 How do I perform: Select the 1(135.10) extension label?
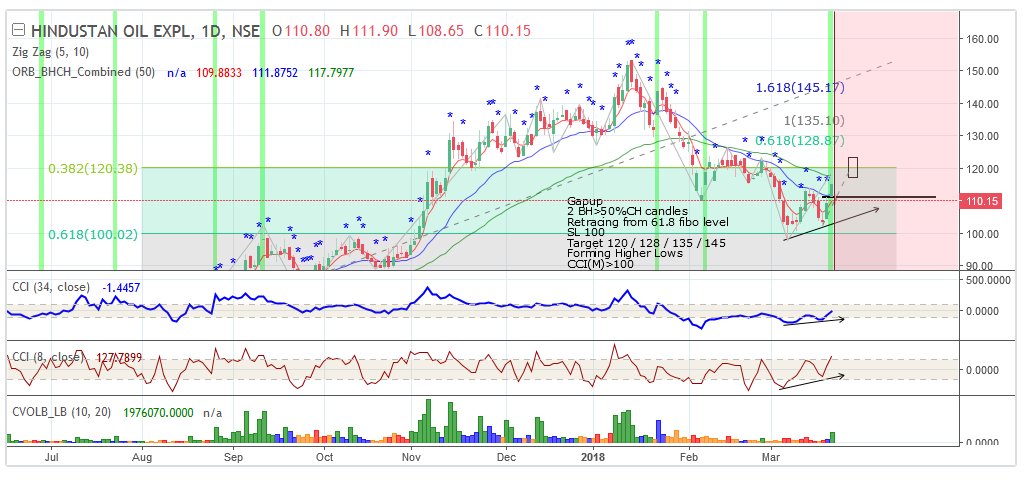click(814, 120)
